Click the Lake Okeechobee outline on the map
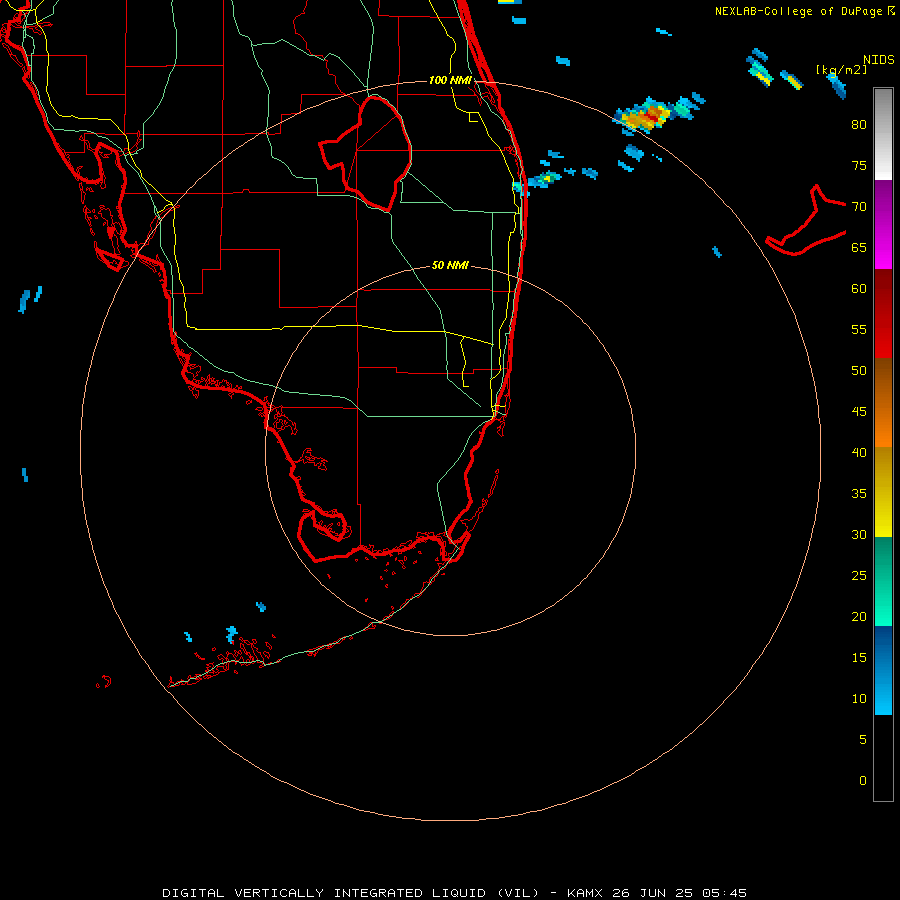The width and height of the screenshot is (900, 900). (x=366, y=153)
